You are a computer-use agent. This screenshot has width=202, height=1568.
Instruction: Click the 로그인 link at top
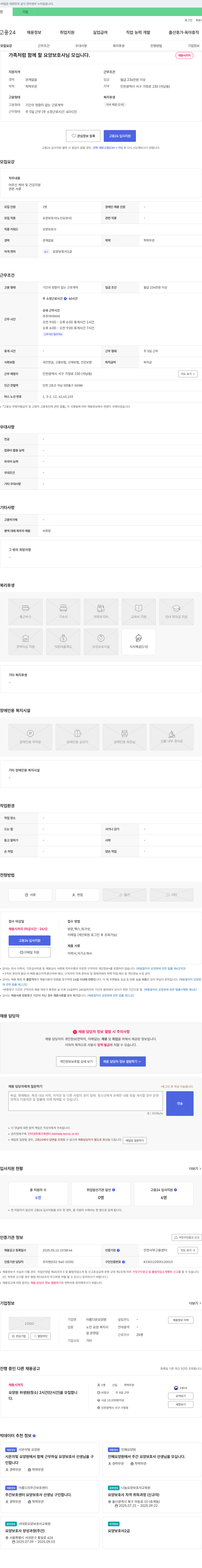click(189, 20)
